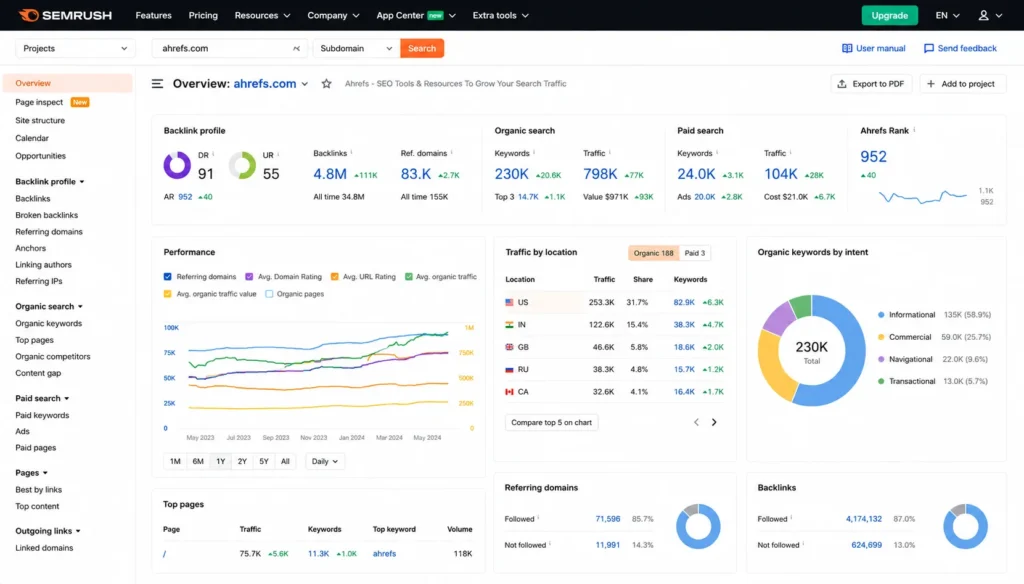Click the DR donut chart icon
Viewport: 1024px width, 584px height.
(x=177, y=165)
